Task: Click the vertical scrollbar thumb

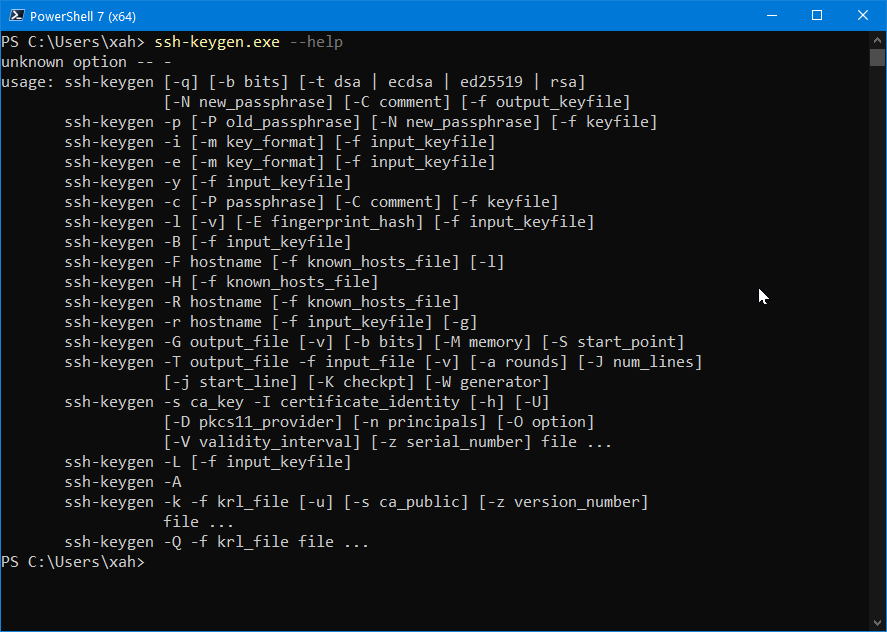Action: 877,58
